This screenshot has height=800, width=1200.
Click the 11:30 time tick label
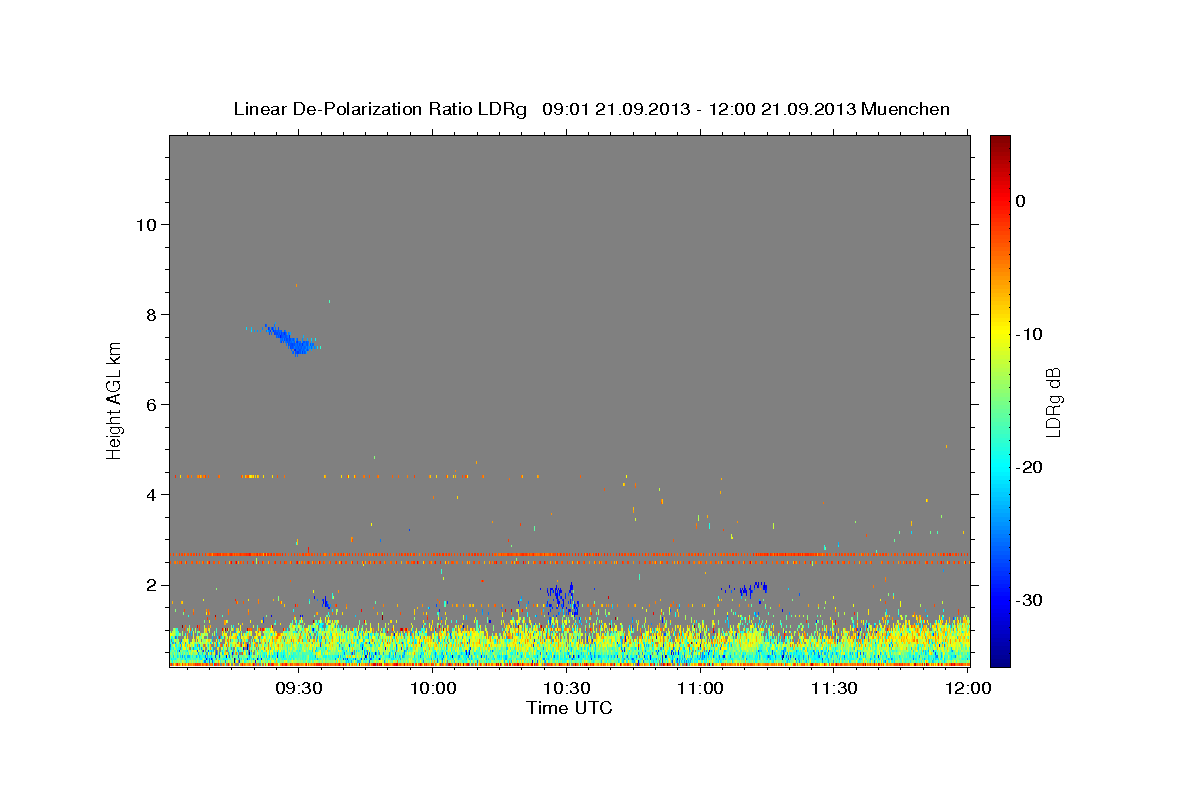pyautogui.click(x=834, y=688)
